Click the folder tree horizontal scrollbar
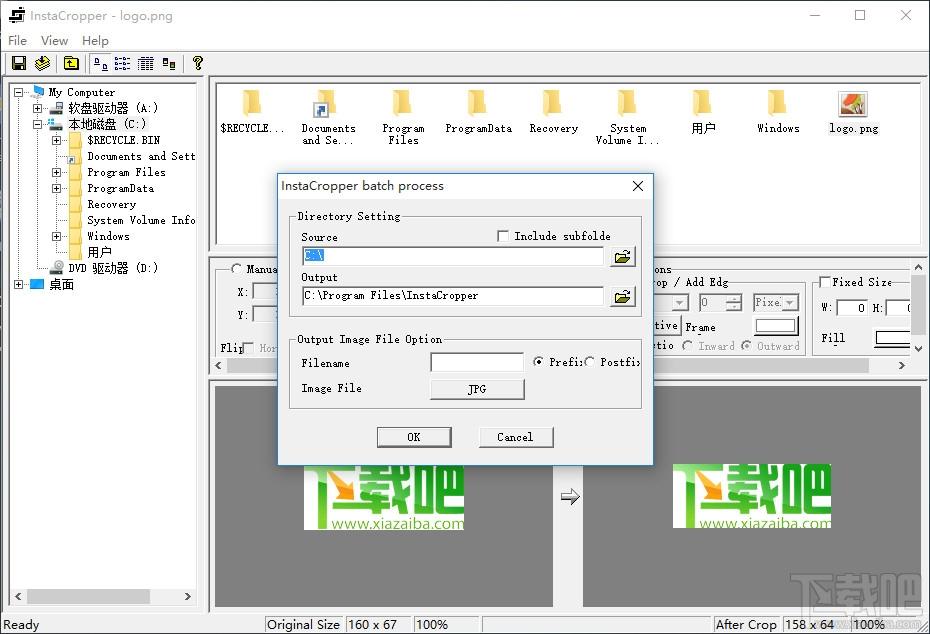 pyautogui.click(x=103, y=596)
